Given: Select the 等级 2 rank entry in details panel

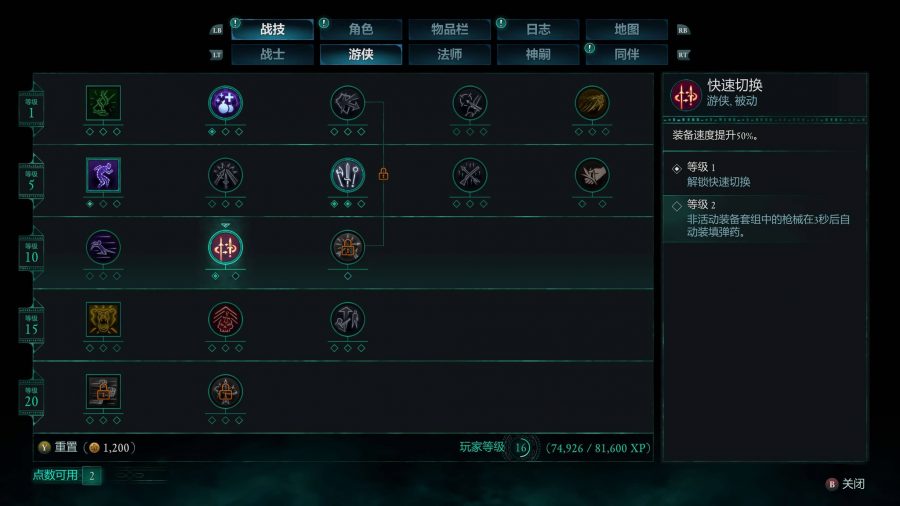Looking at the screenshot, I should [764, 219].
